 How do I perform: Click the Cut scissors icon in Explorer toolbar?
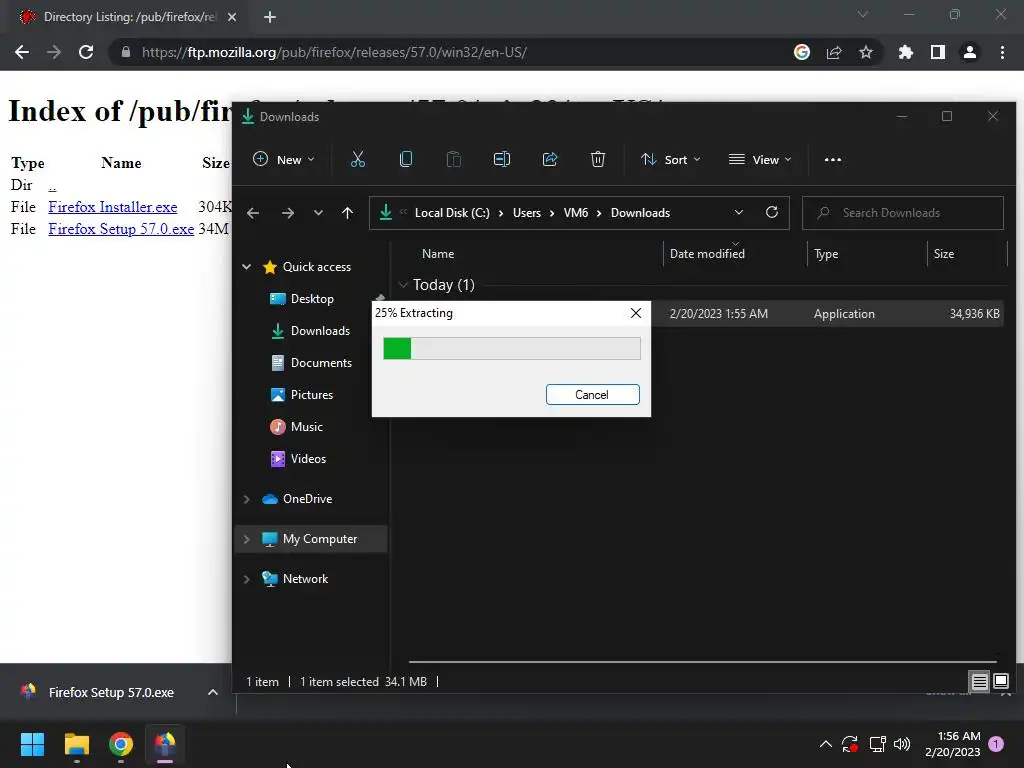click(x=358, y=159)
